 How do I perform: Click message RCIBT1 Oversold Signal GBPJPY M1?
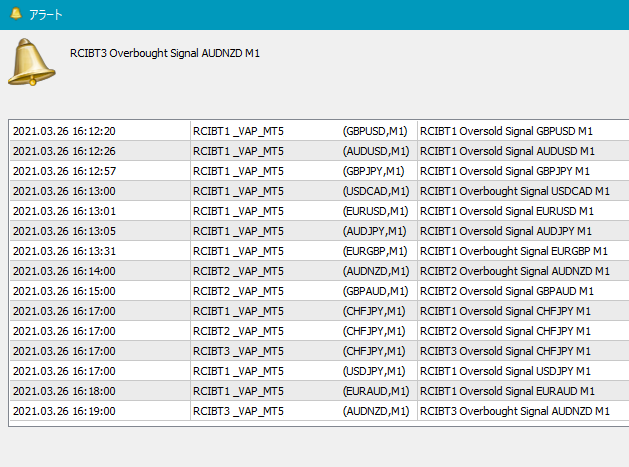(x=505, y=171)
